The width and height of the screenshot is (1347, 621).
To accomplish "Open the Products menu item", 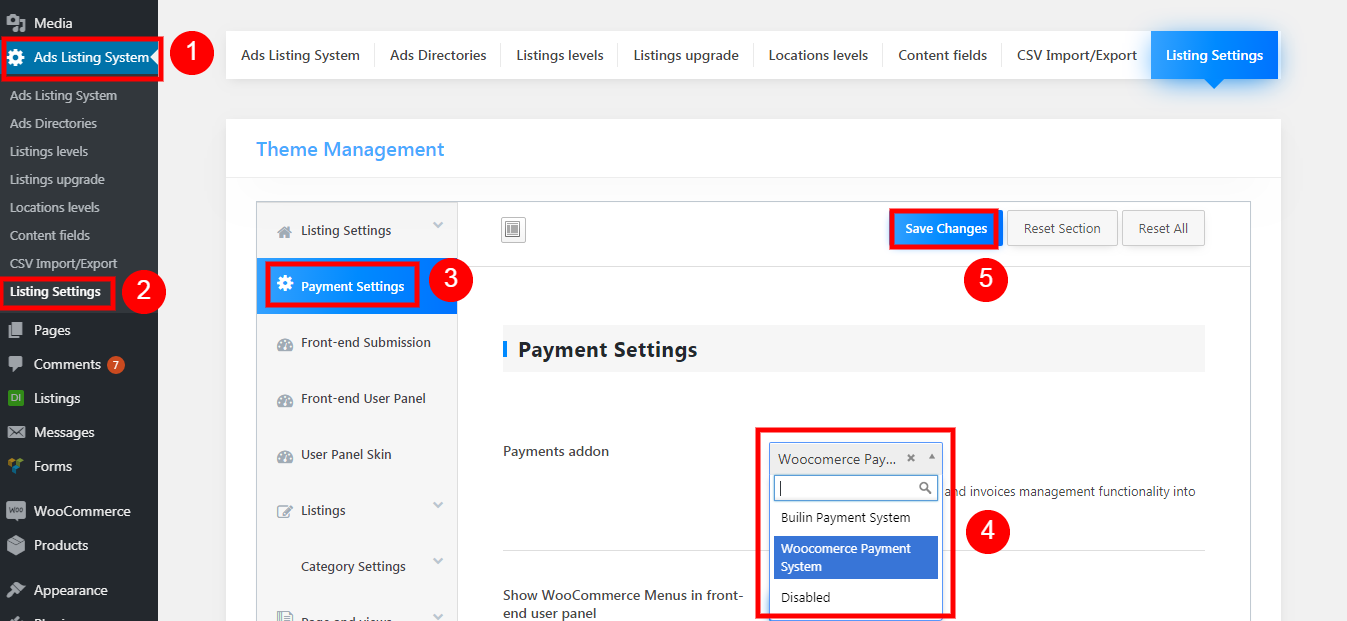I will pyautogui.click(x=79, y=545).
